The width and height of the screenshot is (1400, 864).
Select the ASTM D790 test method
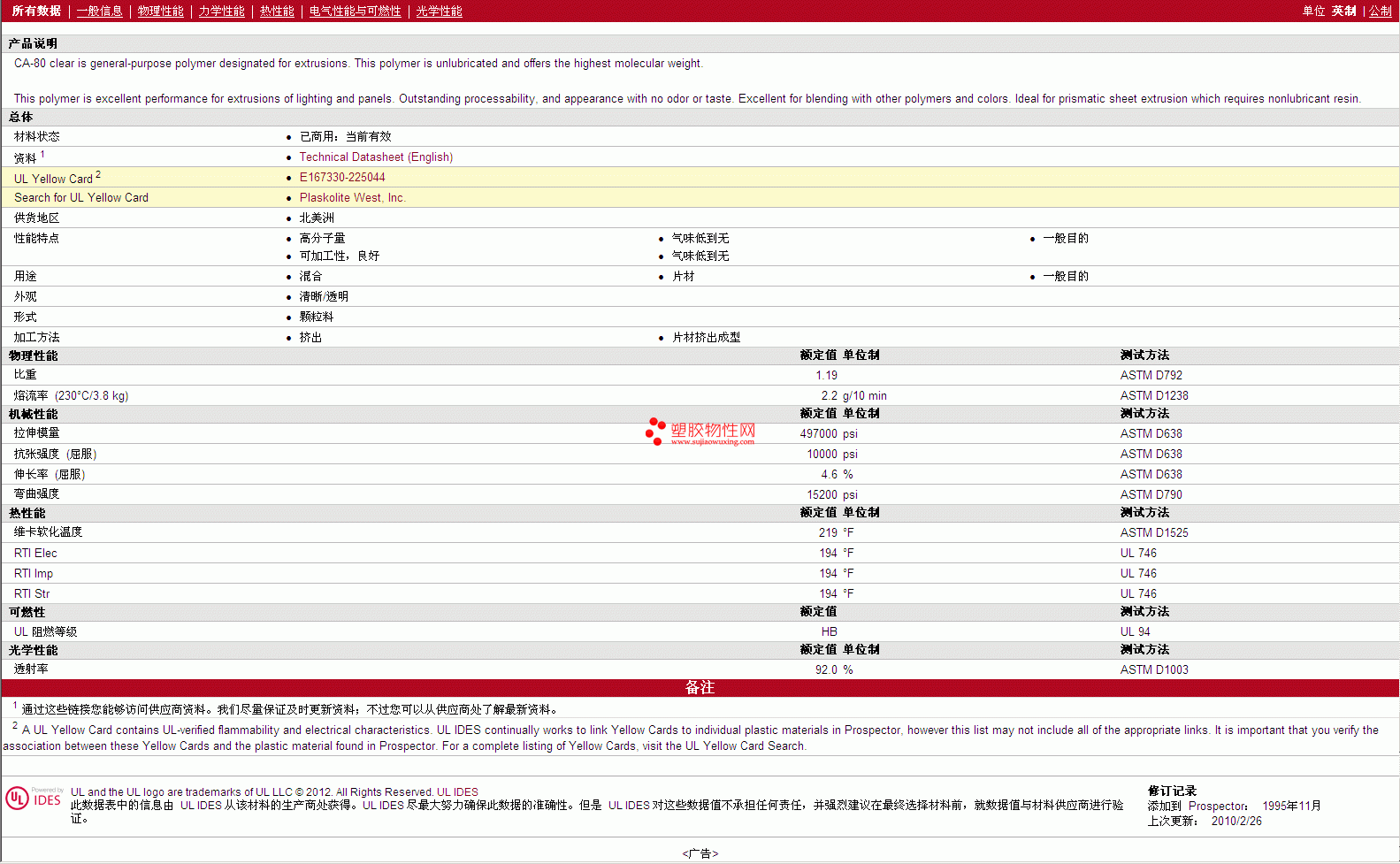(x=1151, y=494)
